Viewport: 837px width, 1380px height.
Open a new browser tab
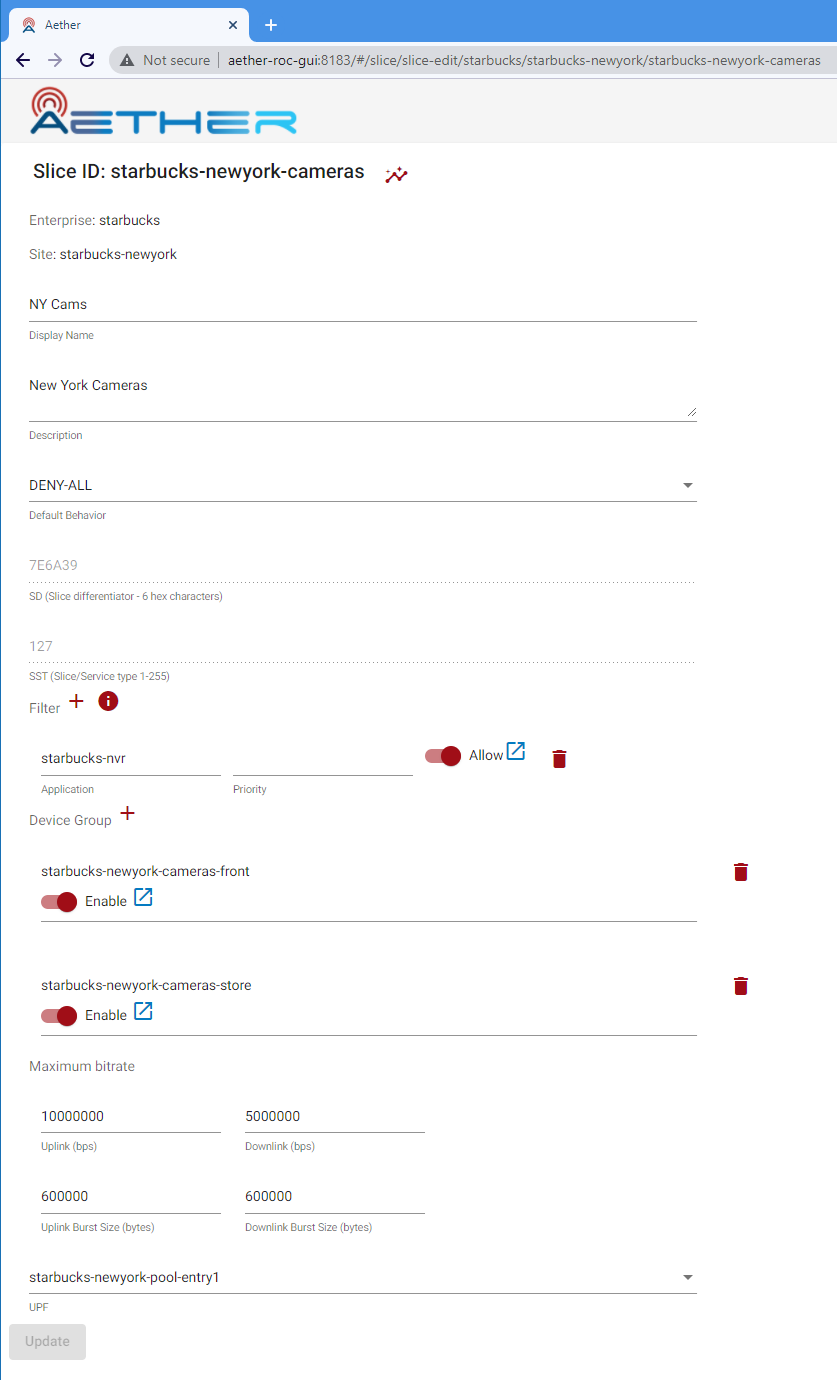pyautogui.click(x=270, y=25)
